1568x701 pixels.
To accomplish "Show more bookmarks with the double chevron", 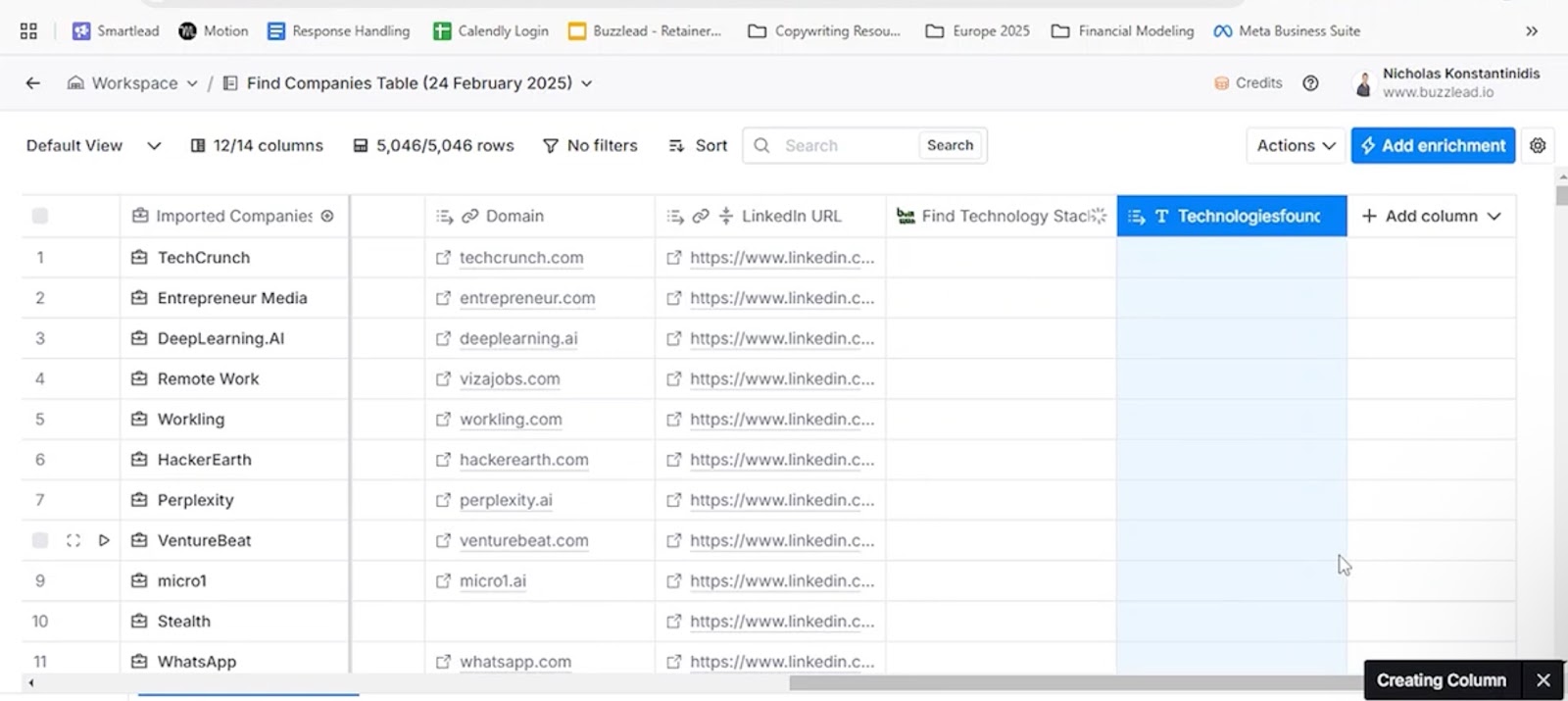I will click(1532, 31).
